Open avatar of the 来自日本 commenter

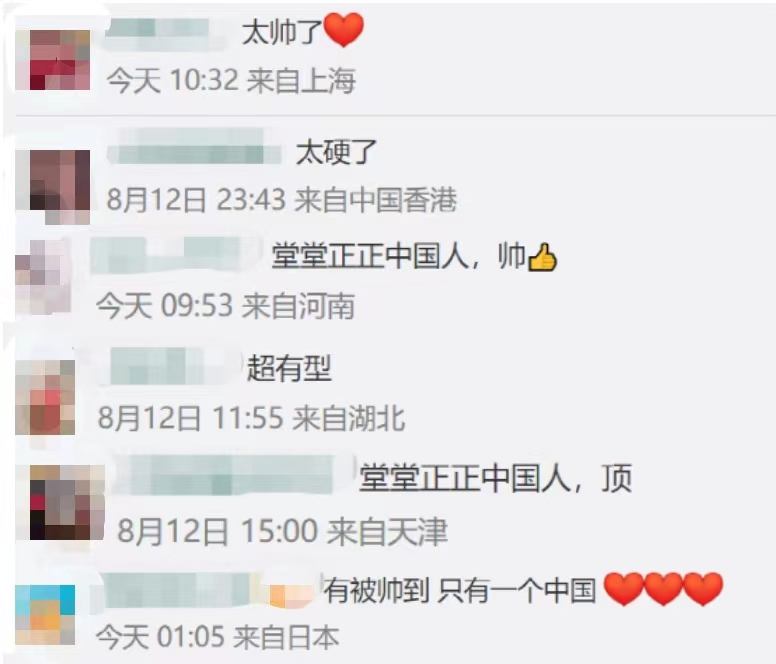[45, 615]
